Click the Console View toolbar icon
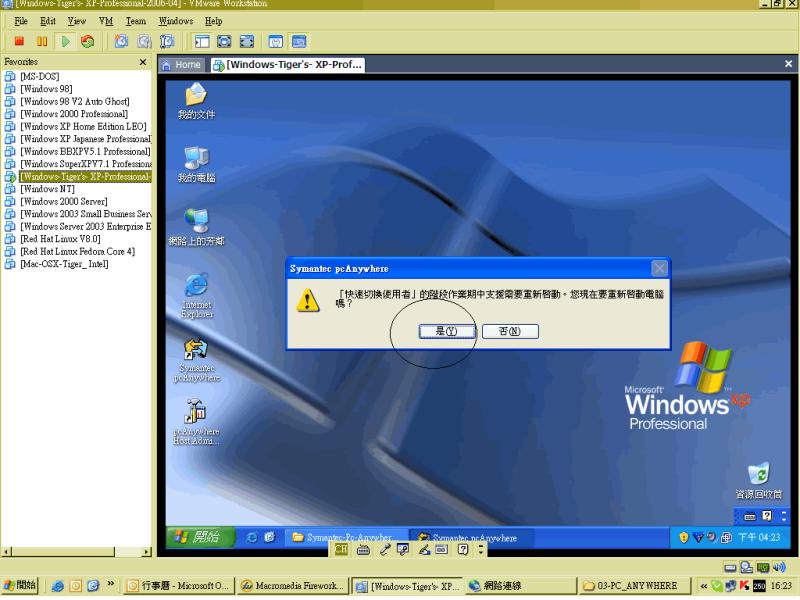The width and height of the screenshot is (800, 600). click(x=298, y=41)
